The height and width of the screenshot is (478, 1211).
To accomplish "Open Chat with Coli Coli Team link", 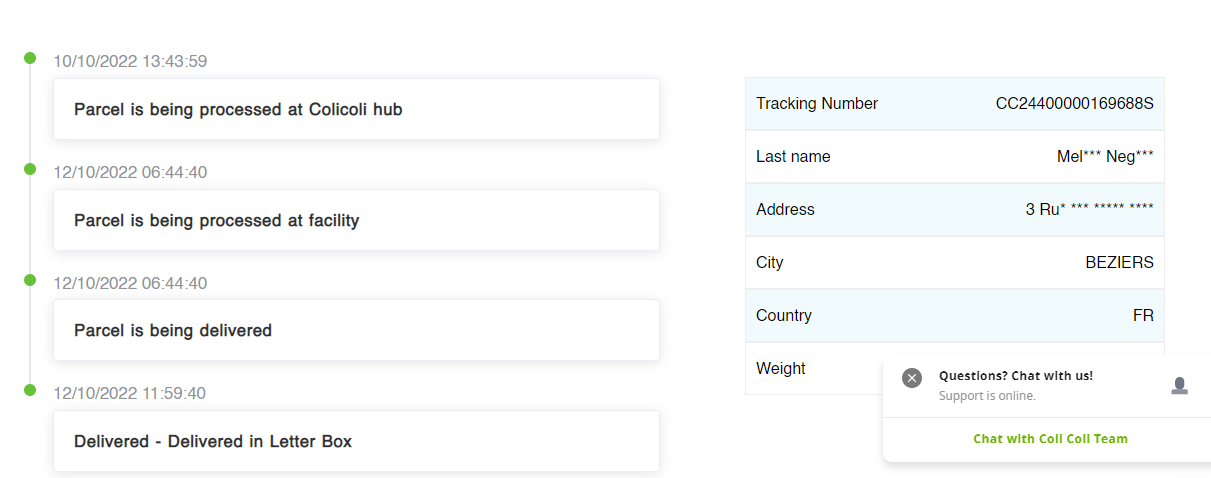I will pos(1050,439).
